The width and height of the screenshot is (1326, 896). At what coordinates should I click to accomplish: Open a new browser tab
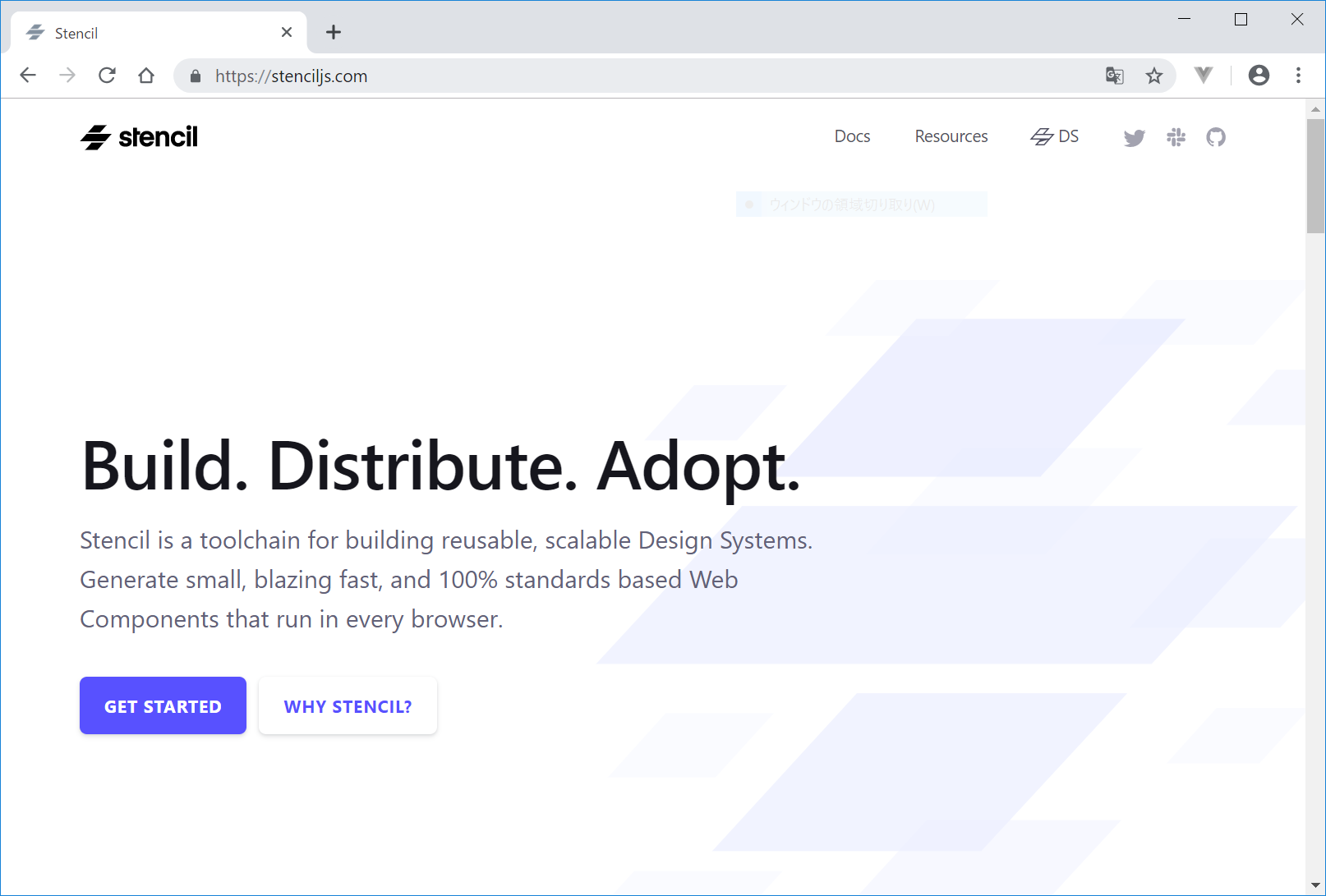click(x=334, y=32)
